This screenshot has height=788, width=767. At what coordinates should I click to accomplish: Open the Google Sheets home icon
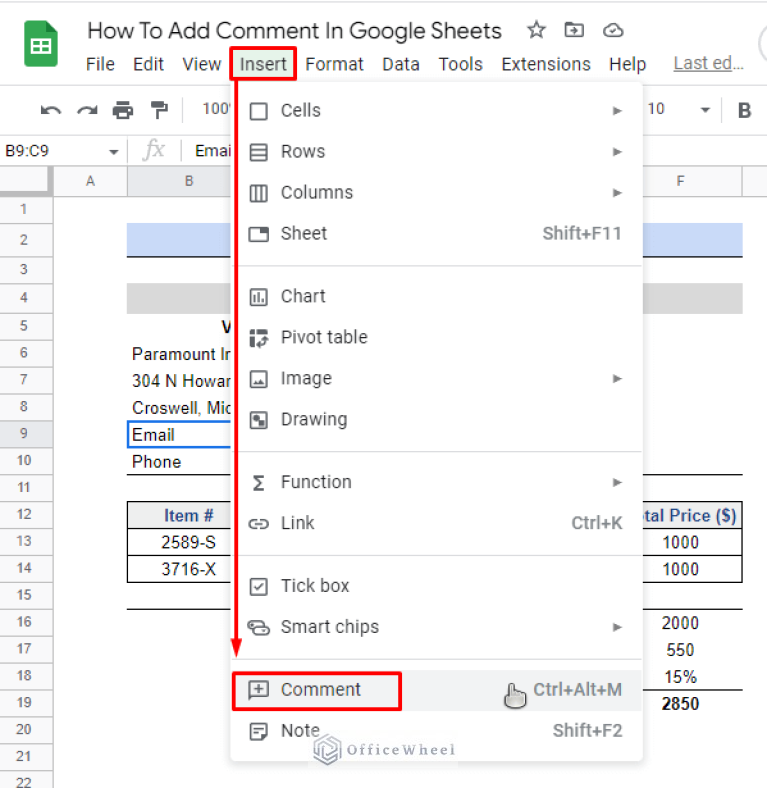point(41,44)
